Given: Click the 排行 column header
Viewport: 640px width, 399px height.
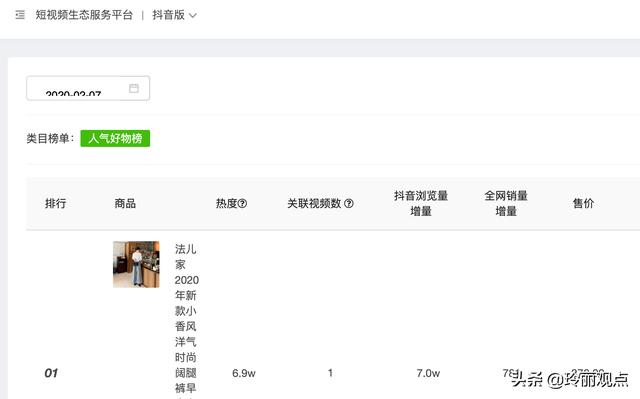Looking at the screenshot, I should point(56,203).
